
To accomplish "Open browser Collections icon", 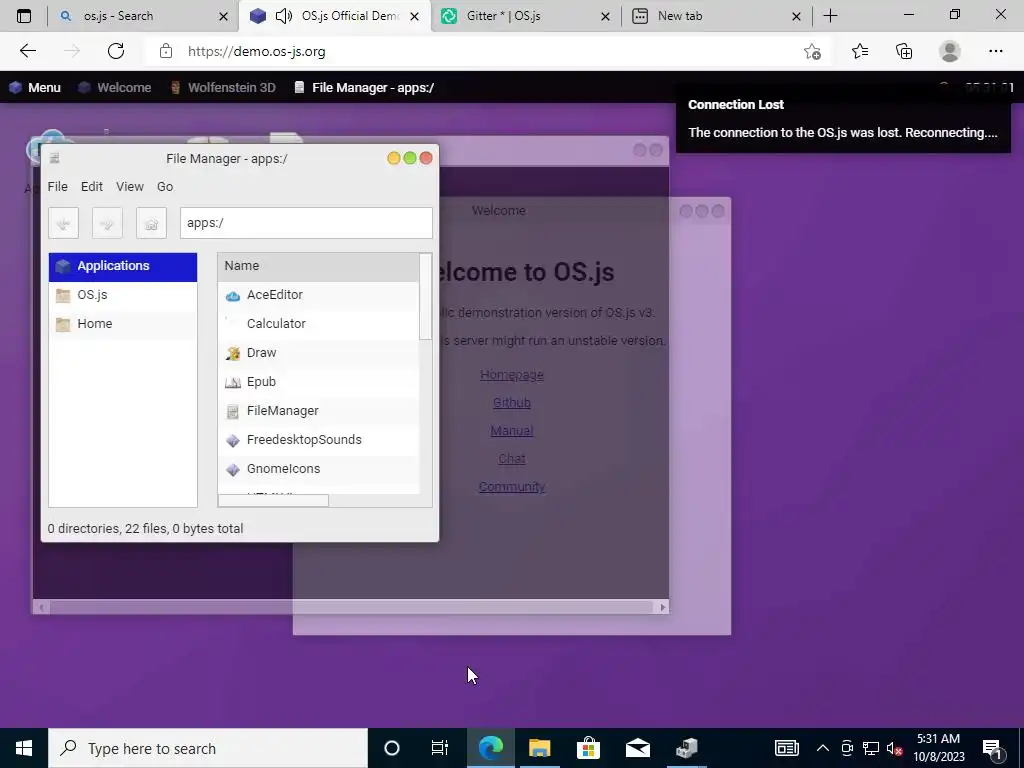I will coord(904,51).
